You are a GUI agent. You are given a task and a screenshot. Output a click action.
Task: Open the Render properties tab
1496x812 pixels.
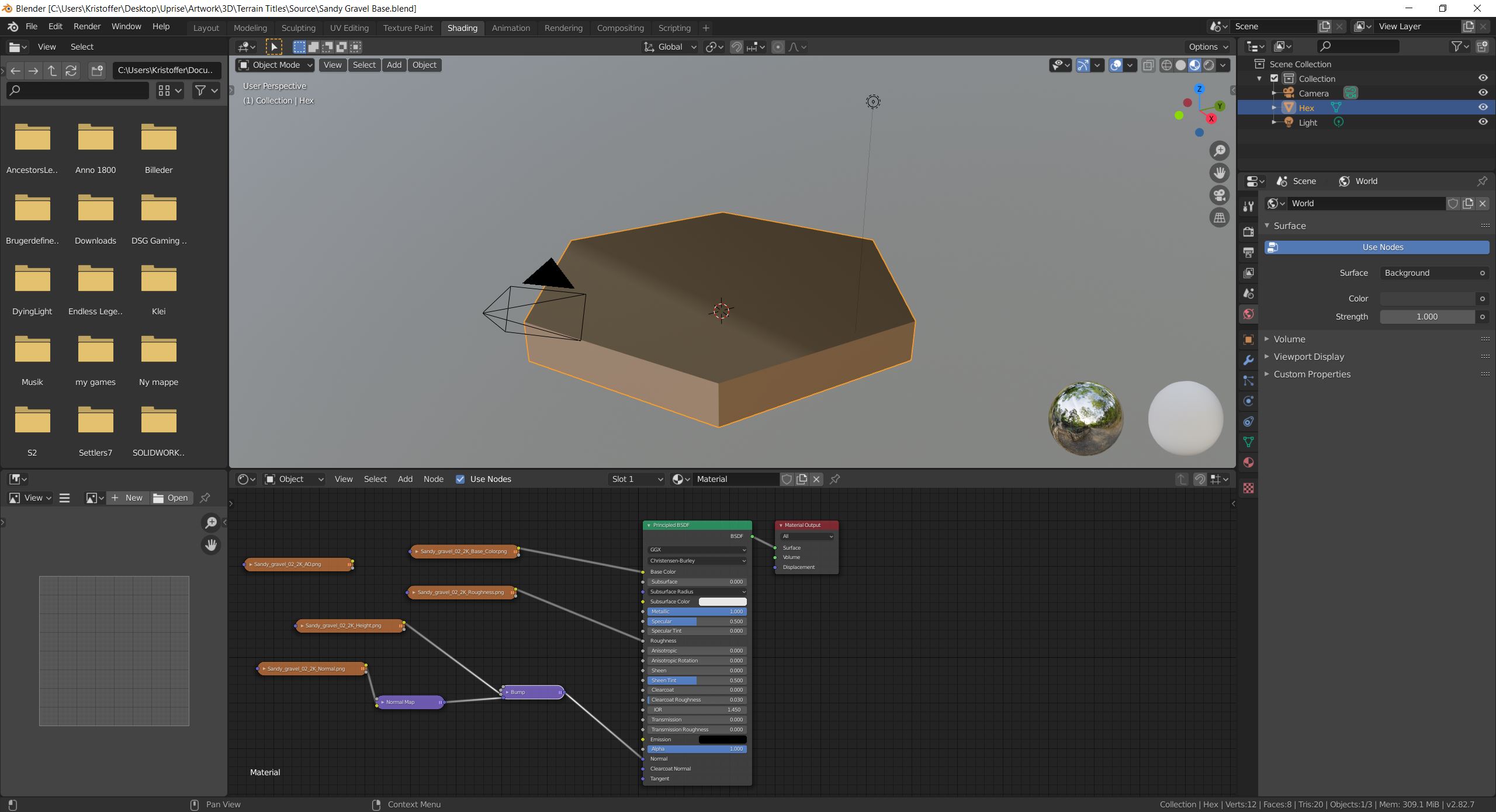click(1248, 231)
